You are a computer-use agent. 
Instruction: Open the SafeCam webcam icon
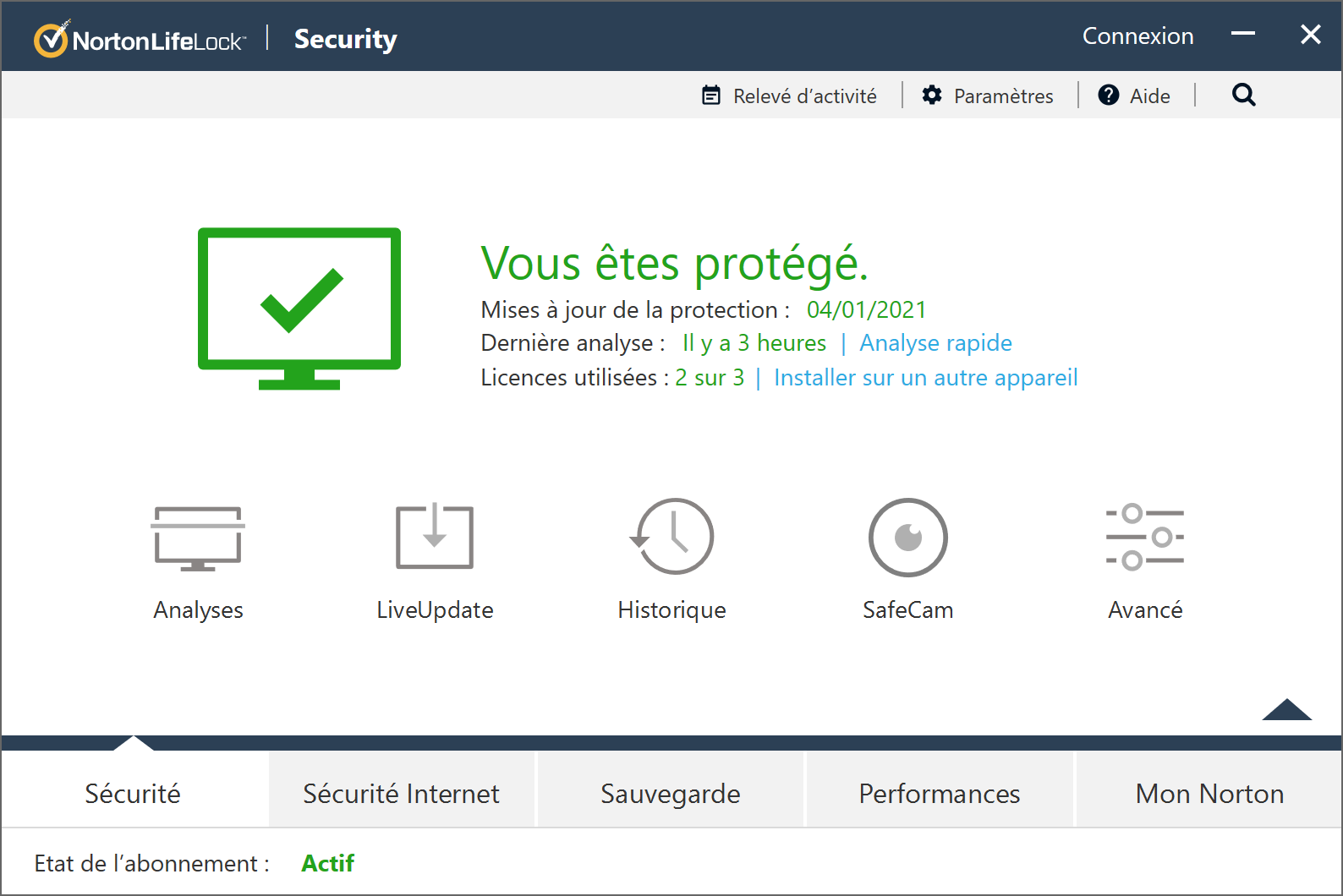point(907,538)
